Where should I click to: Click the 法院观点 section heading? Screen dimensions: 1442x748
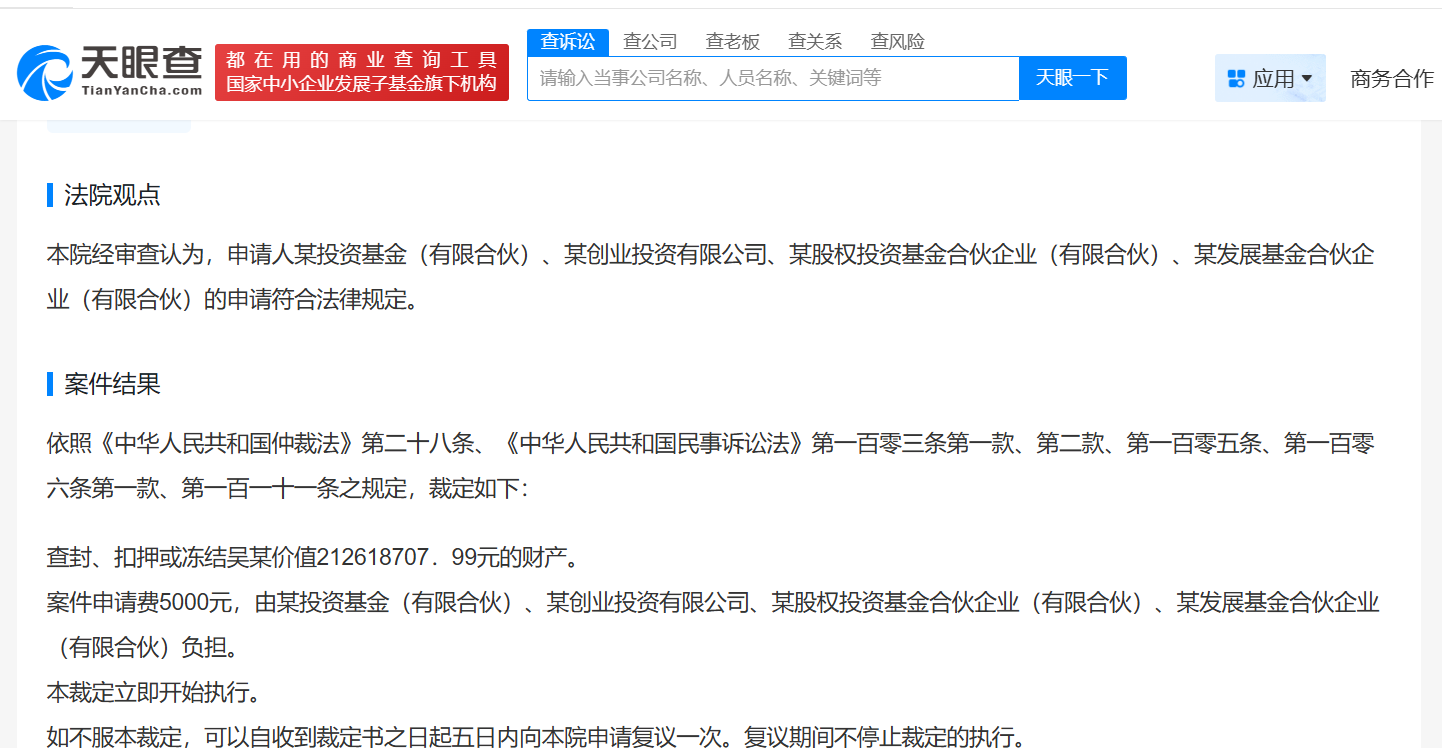(112, 195)
